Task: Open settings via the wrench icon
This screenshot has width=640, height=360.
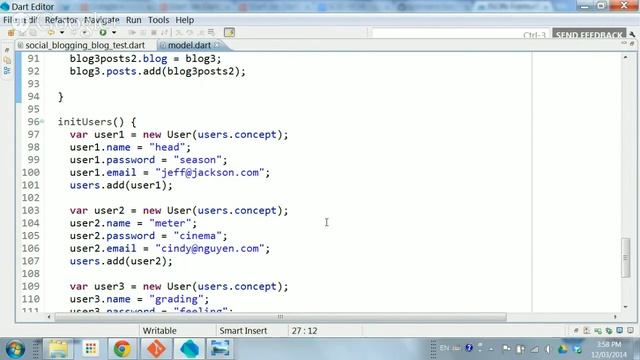Action: 632,34
